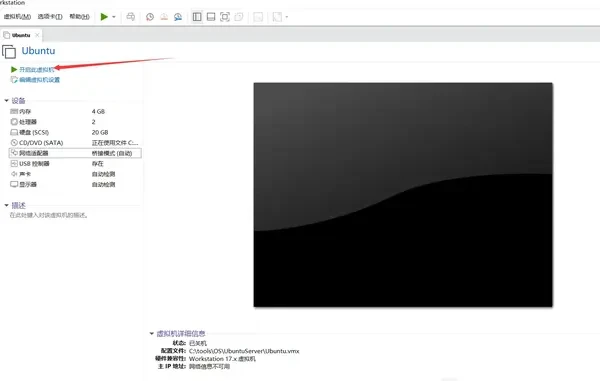Click the virtual machine preview screen
600x381 pixels.
(403, 195)
